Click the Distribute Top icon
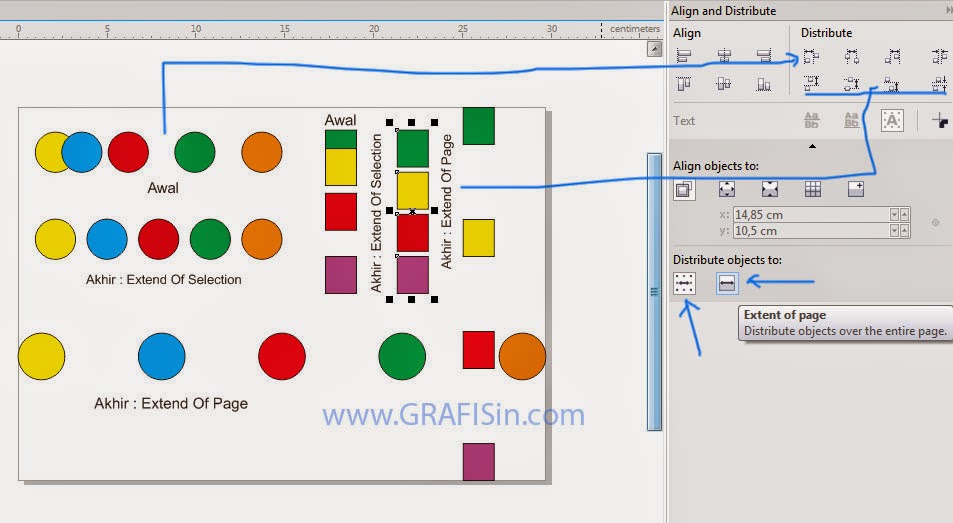This screenshot has width=953, height=523. pos(811,83)
